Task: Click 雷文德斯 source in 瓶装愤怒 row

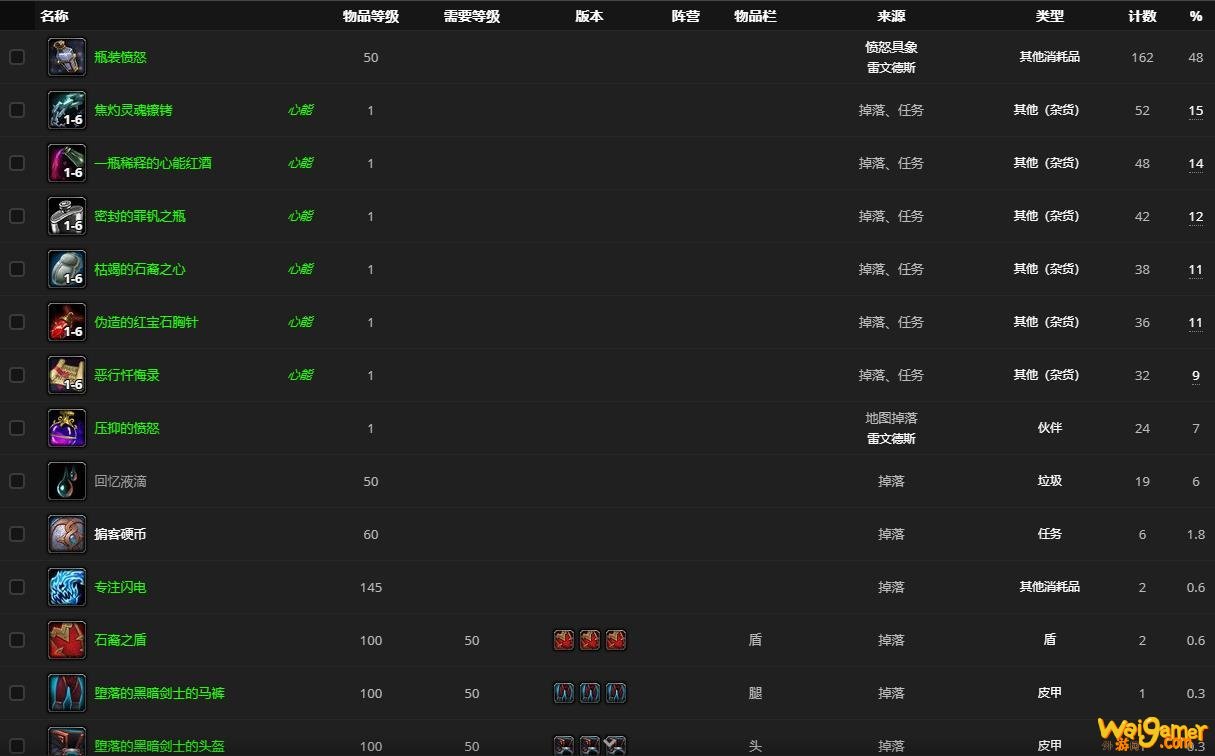Action: (891, 68)
